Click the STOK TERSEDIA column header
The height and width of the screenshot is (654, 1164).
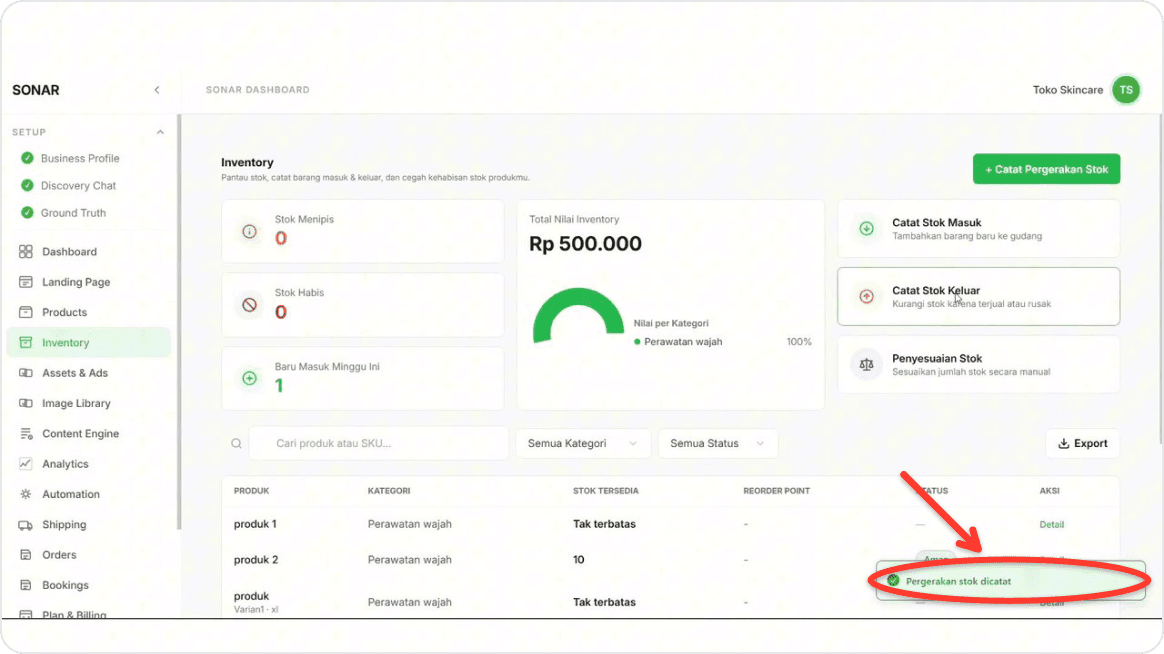pyautogui.click(x=606, y=491)
